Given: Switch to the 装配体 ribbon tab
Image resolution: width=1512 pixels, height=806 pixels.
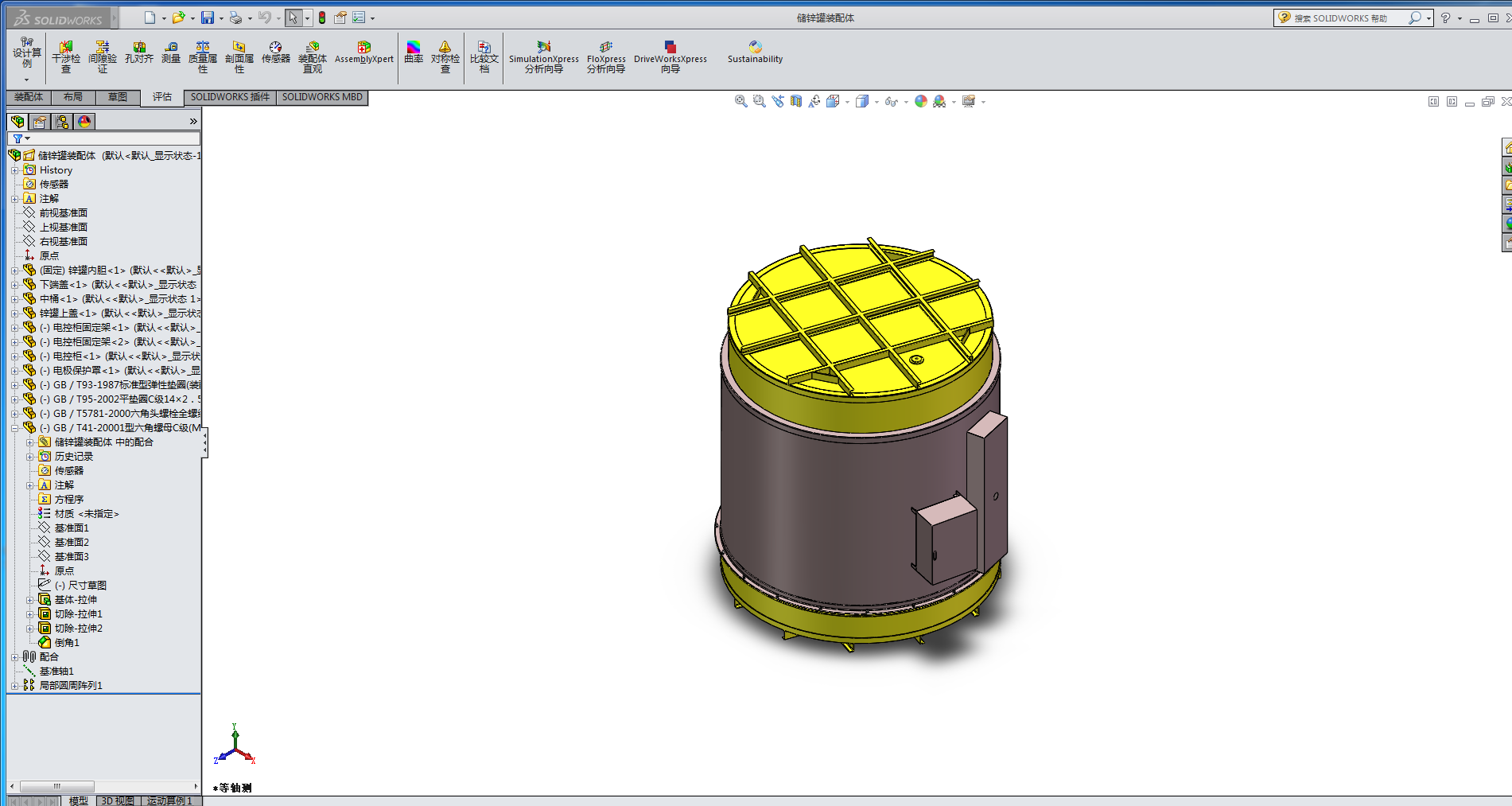Looking at the screenshot, I should pos(29,97).
